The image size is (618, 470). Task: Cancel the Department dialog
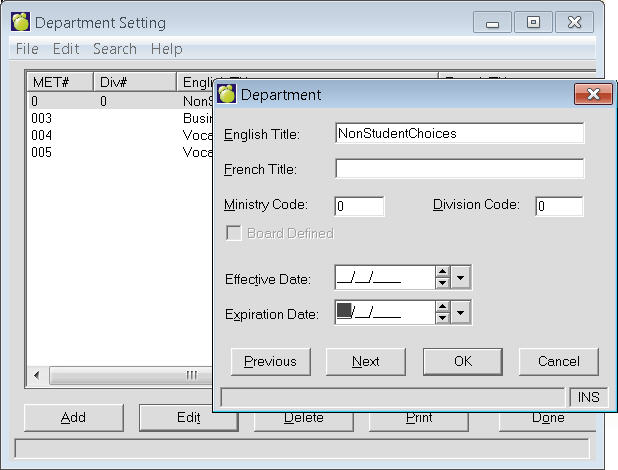(558, 361)
